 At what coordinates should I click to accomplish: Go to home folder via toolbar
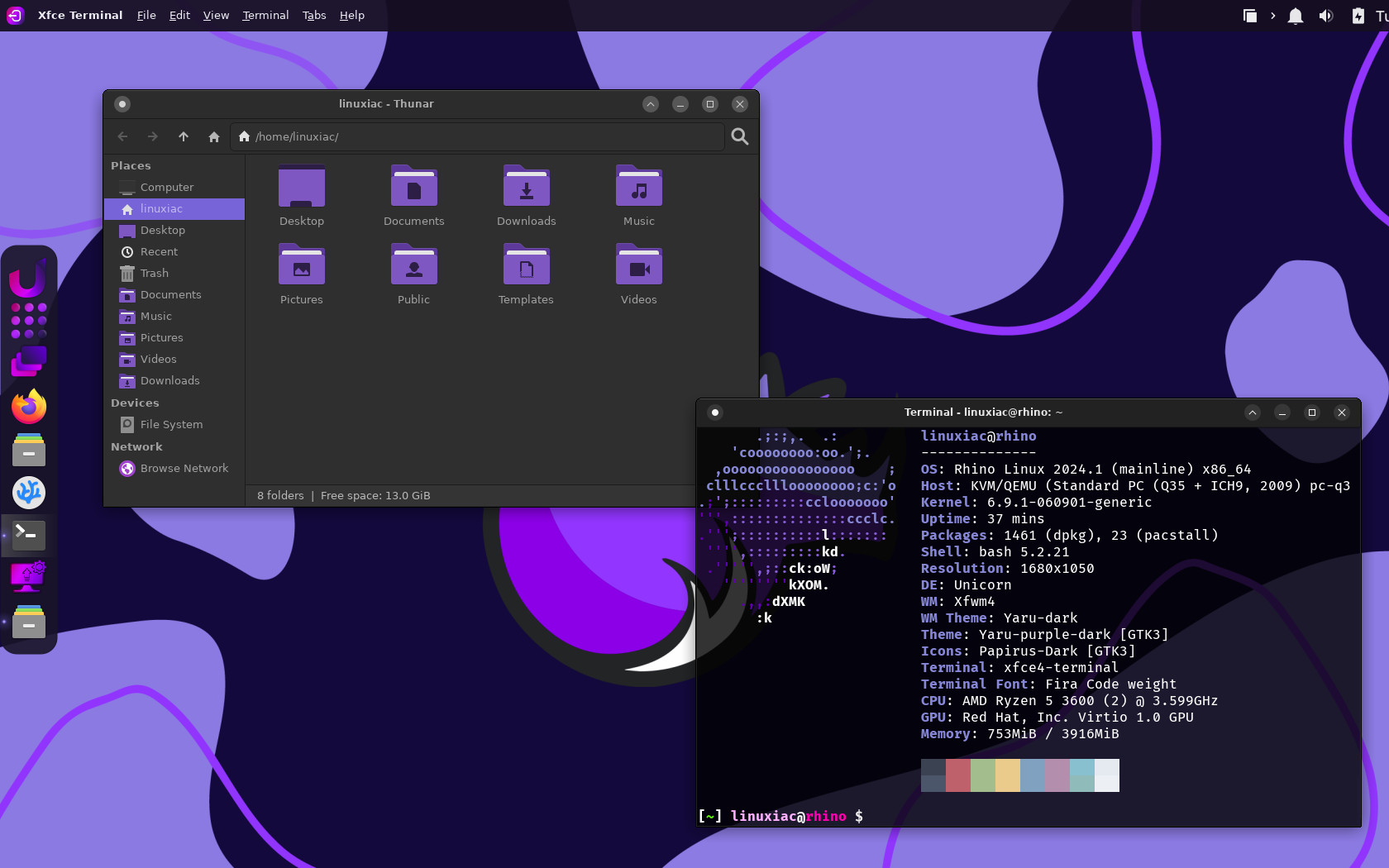(214, 136)
